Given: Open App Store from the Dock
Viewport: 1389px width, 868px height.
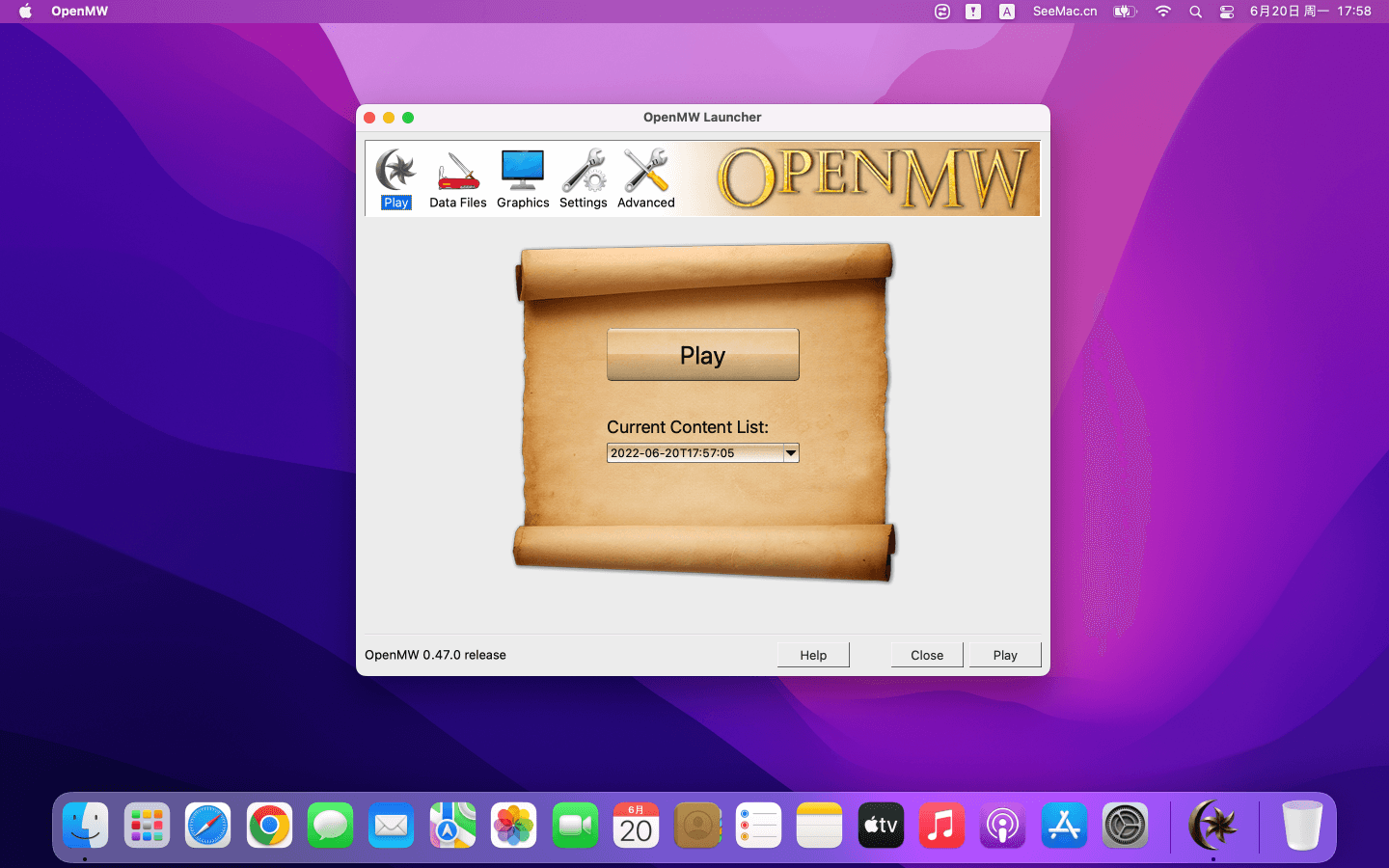Looking at the screenshot, I should pos(1064,826).
